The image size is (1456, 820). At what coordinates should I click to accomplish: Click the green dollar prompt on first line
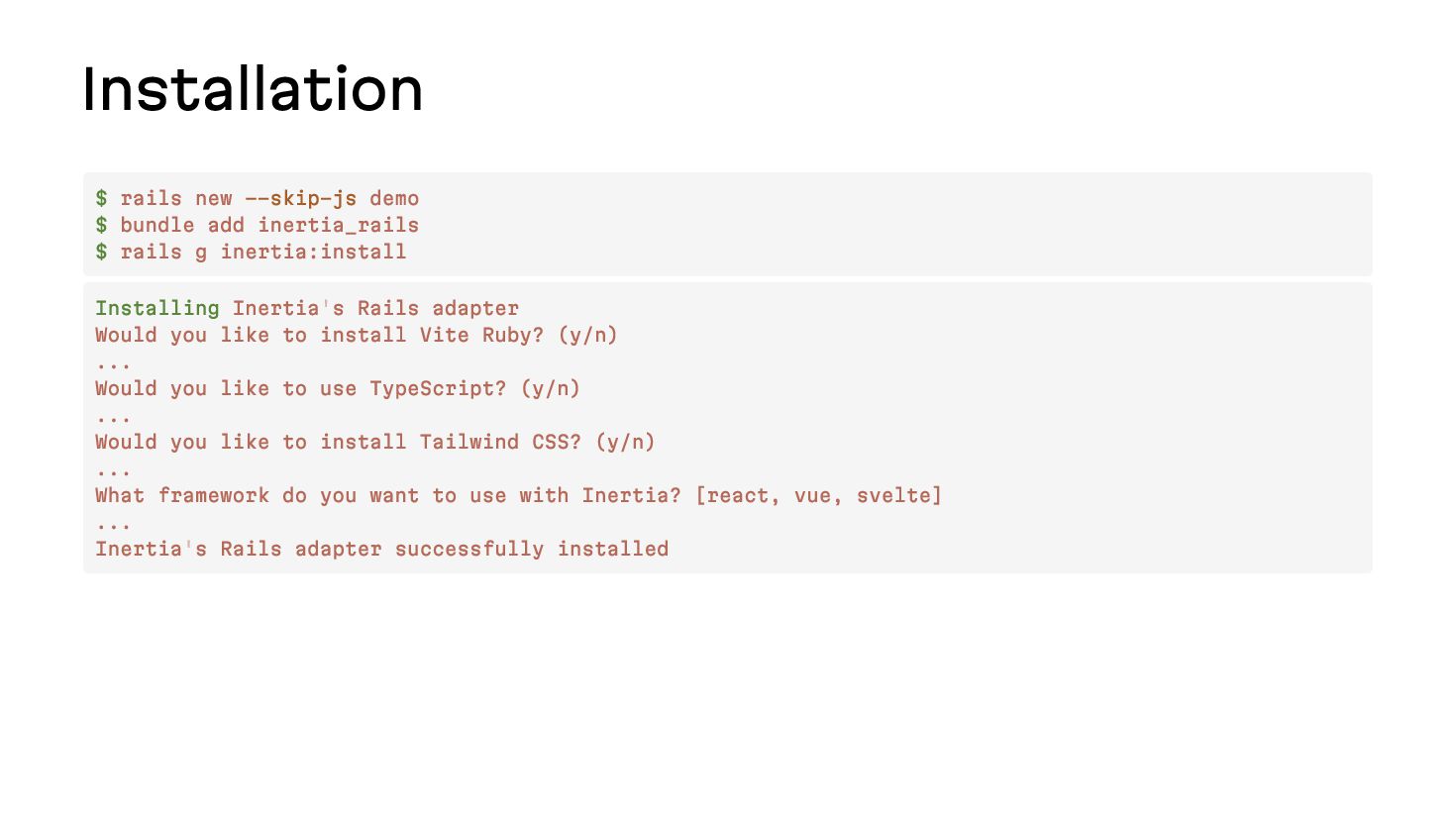coord(101,198)
